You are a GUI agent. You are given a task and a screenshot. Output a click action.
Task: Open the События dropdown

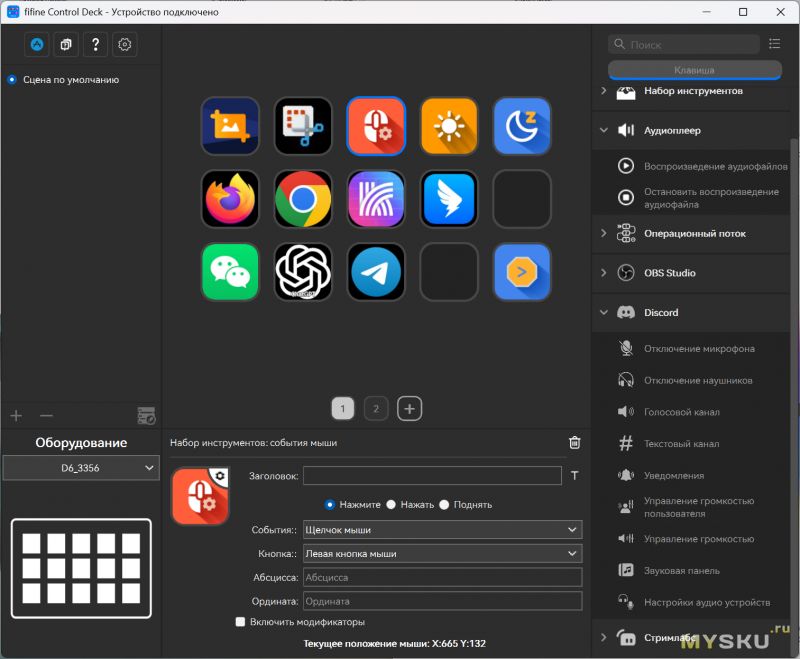click(442, 529)
